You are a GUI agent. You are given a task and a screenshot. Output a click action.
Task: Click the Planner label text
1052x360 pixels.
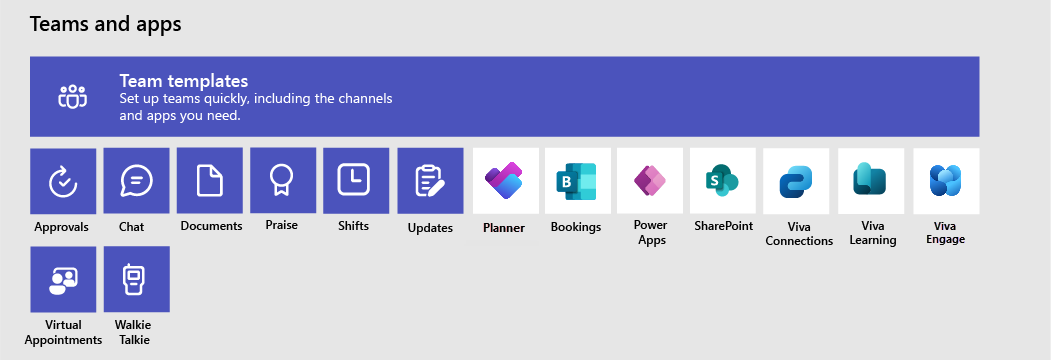point(504,228)
